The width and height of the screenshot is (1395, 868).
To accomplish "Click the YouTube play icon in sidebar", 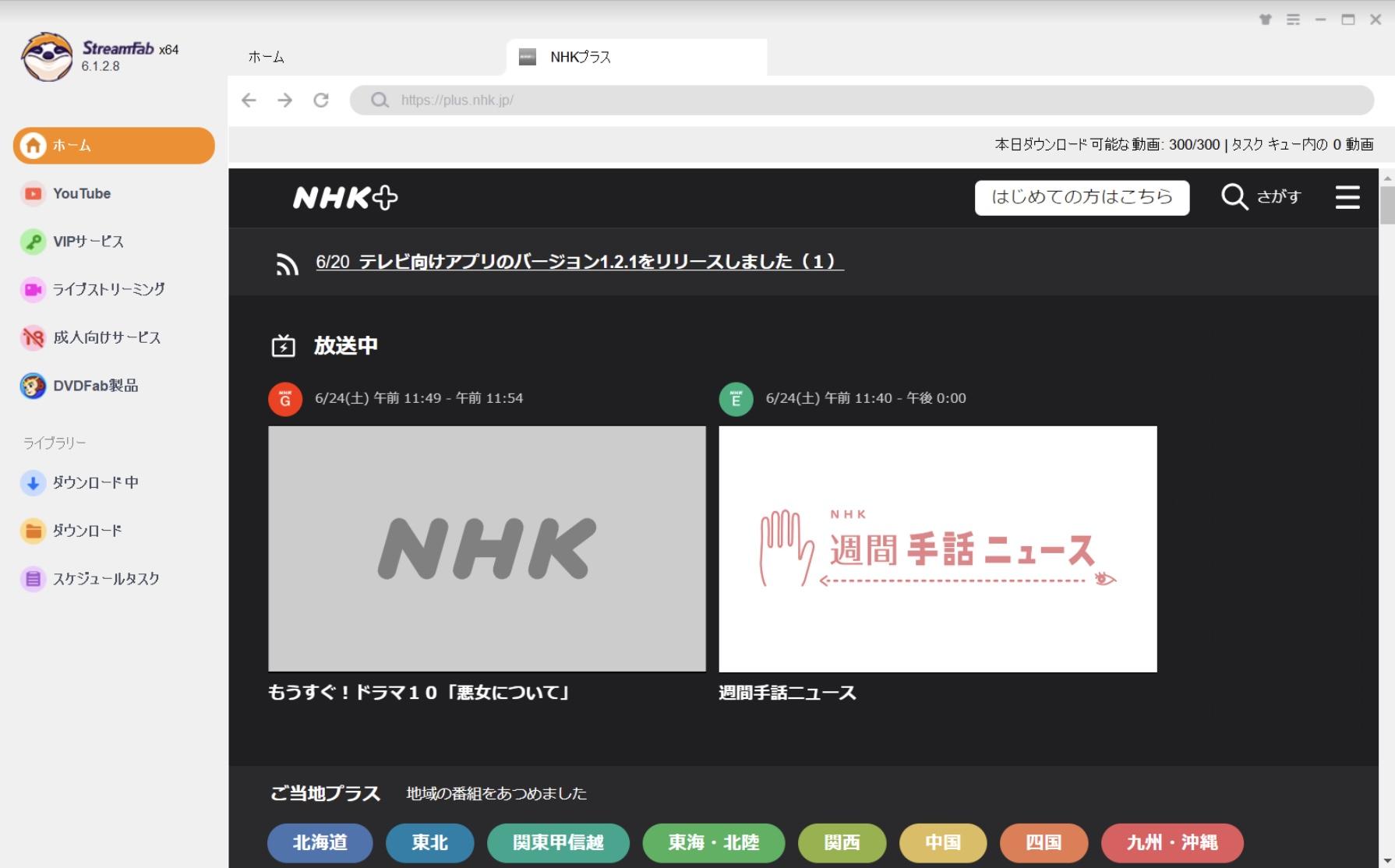I will pos(33,193).
